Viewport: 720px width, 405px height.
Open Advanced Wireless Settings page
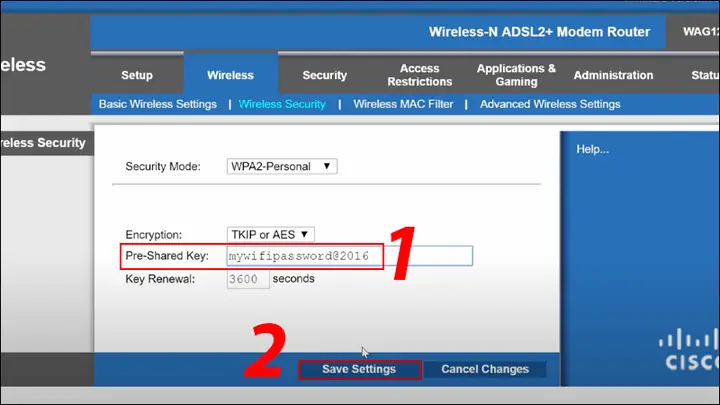[x=550, y=104]
